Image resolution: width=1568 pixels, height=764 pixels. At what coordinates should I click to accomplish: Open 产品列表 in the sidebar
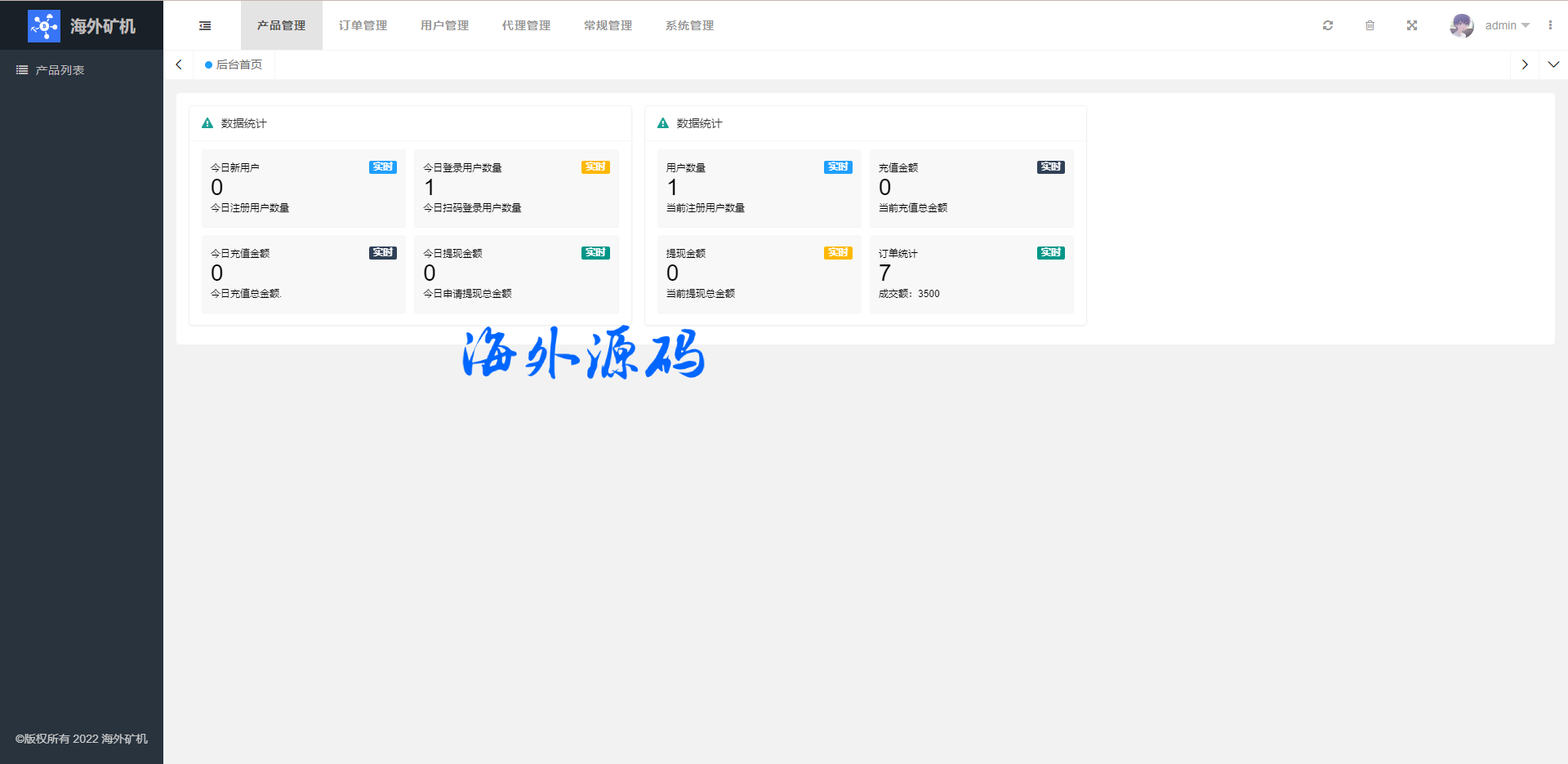pos(60,70)
